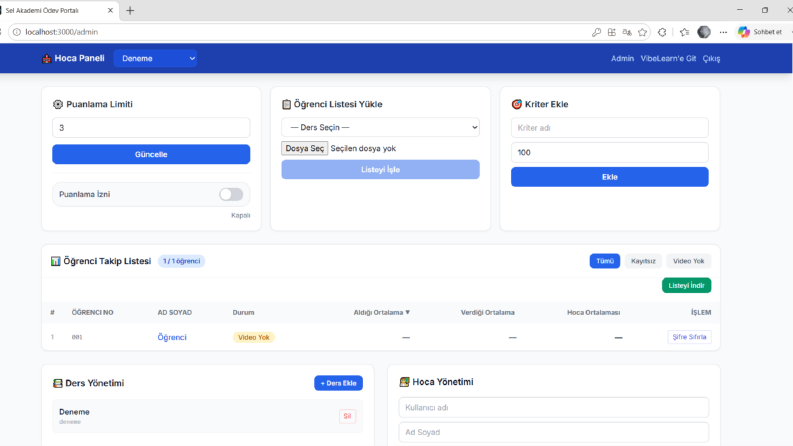This screenshot has height=446, width=793.
Task: Open the Admin link in navbar
Action: [x=622, y=59]
